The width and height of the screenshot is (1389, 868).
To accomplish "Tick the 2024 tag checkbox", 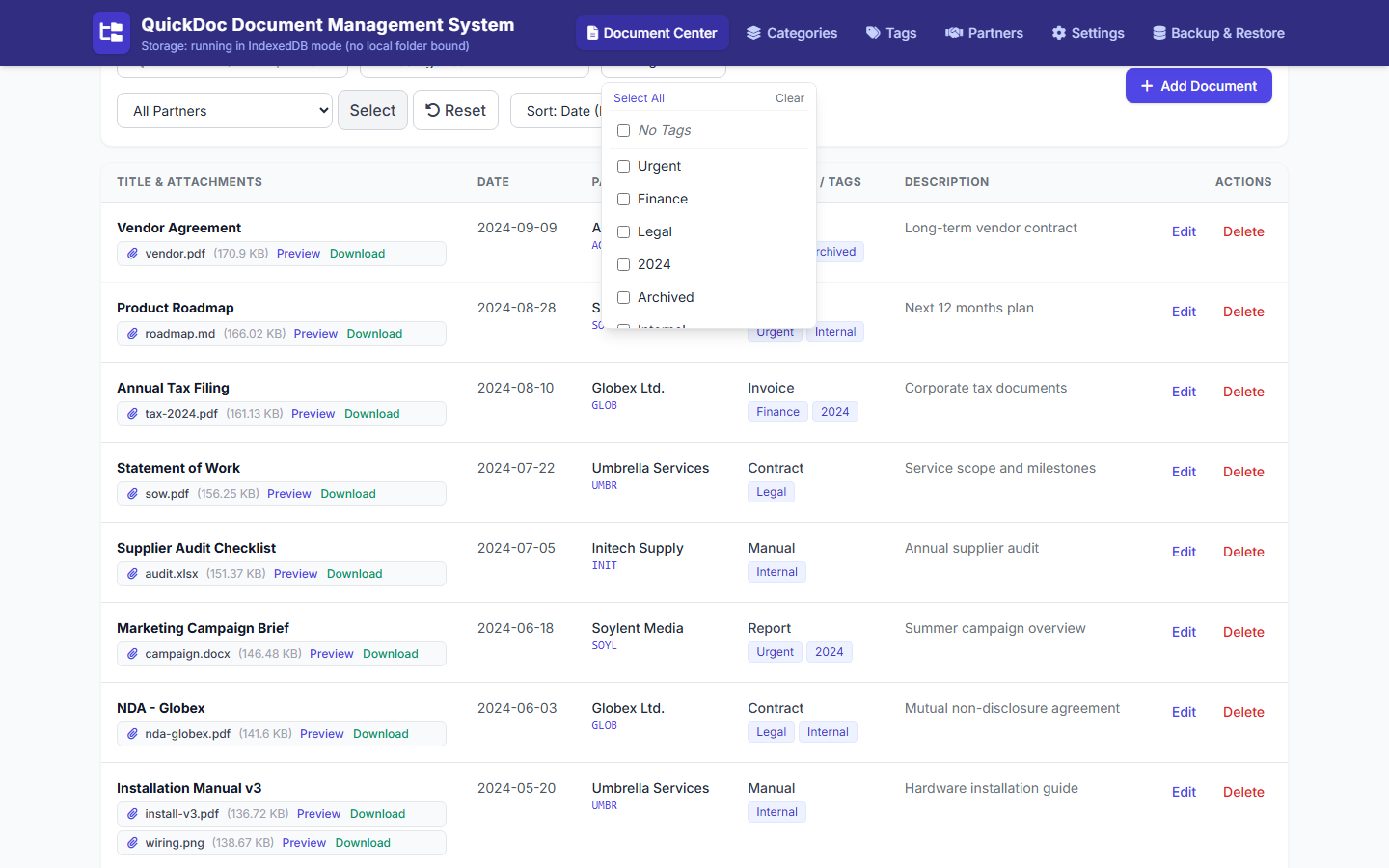I will tap(623, 264).
